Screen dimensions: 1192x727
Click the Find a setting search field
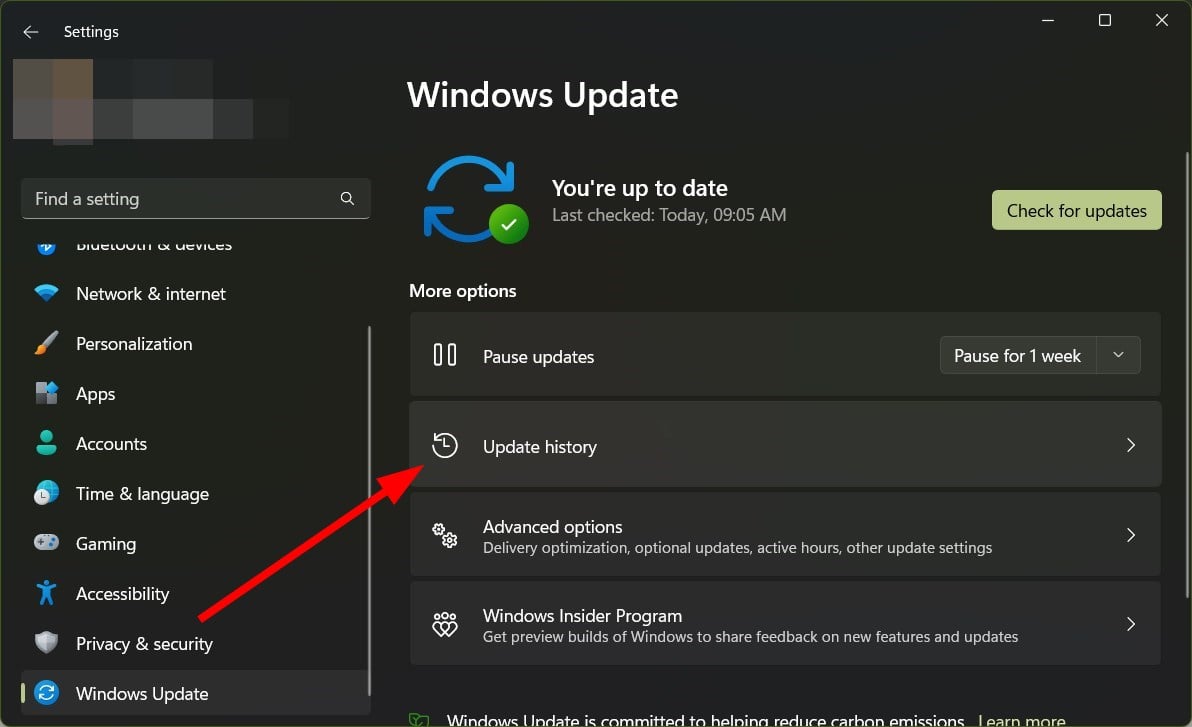[180, 199]
